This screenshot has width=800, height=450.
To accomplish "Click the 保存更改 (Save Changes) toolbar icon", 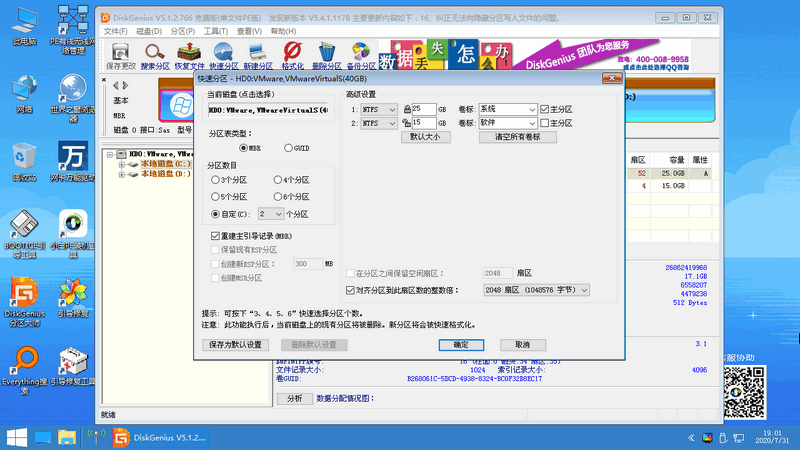I will pos(120,53).
